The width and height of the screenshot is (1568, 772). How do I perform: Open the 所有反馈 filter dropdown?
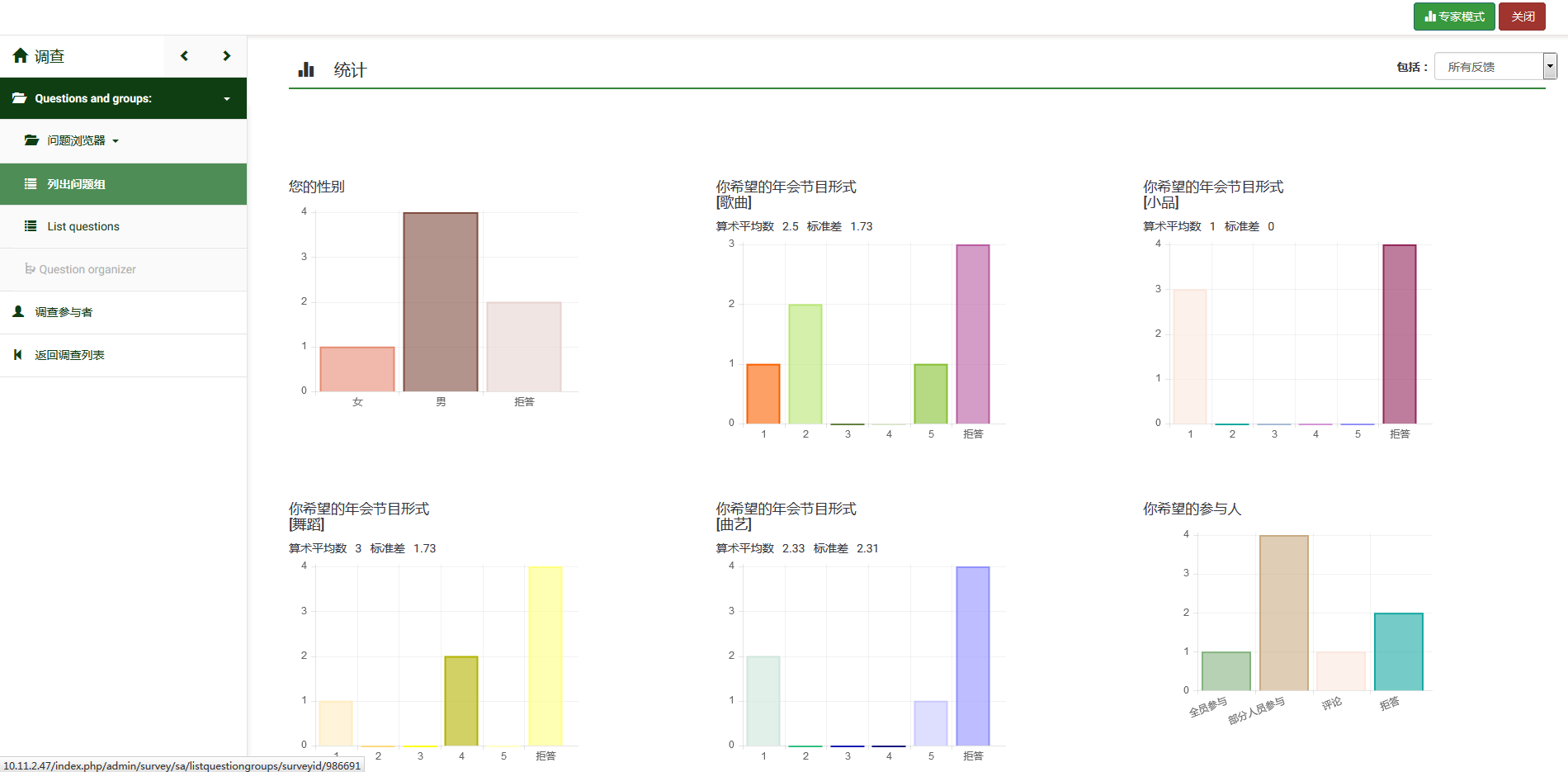[1495, 67]
